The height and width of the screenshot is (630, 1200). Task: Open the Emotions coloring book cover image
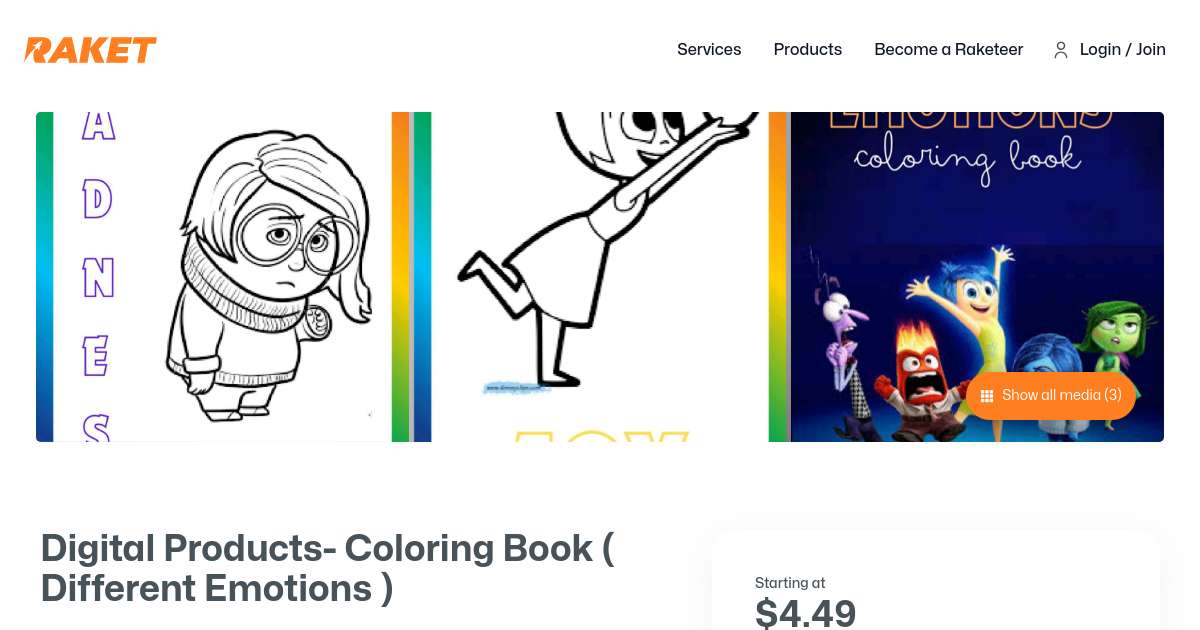click(966, 250)
